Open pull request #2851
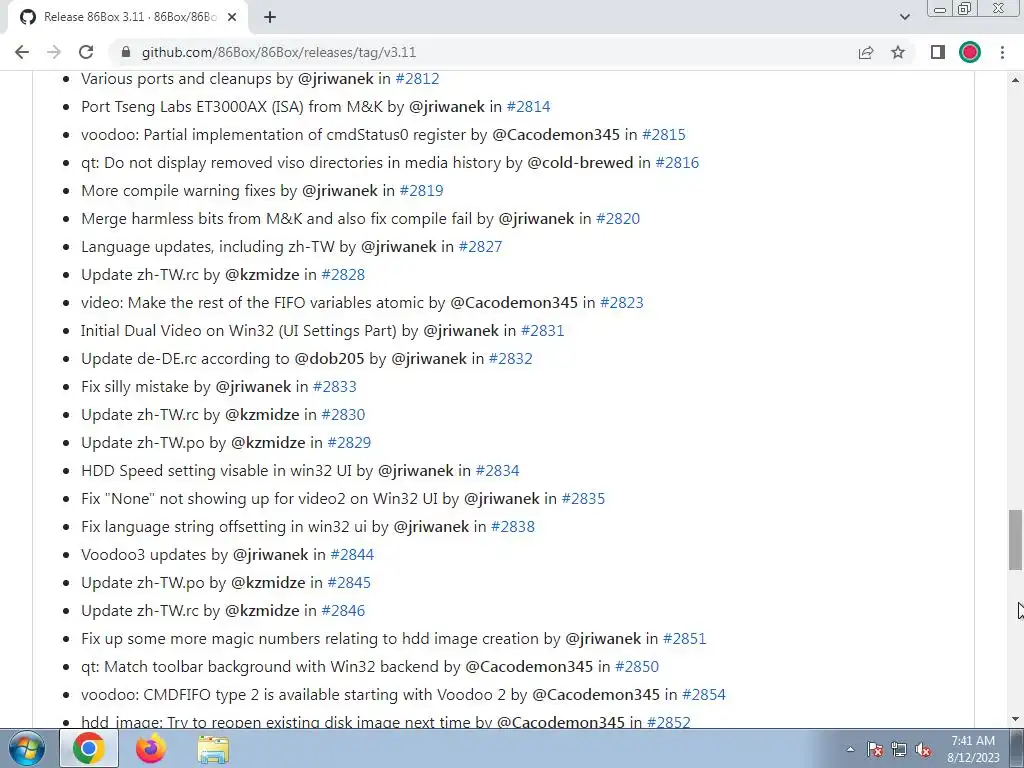This screenshot has width=1024, height=768. (x=684, y=639)
